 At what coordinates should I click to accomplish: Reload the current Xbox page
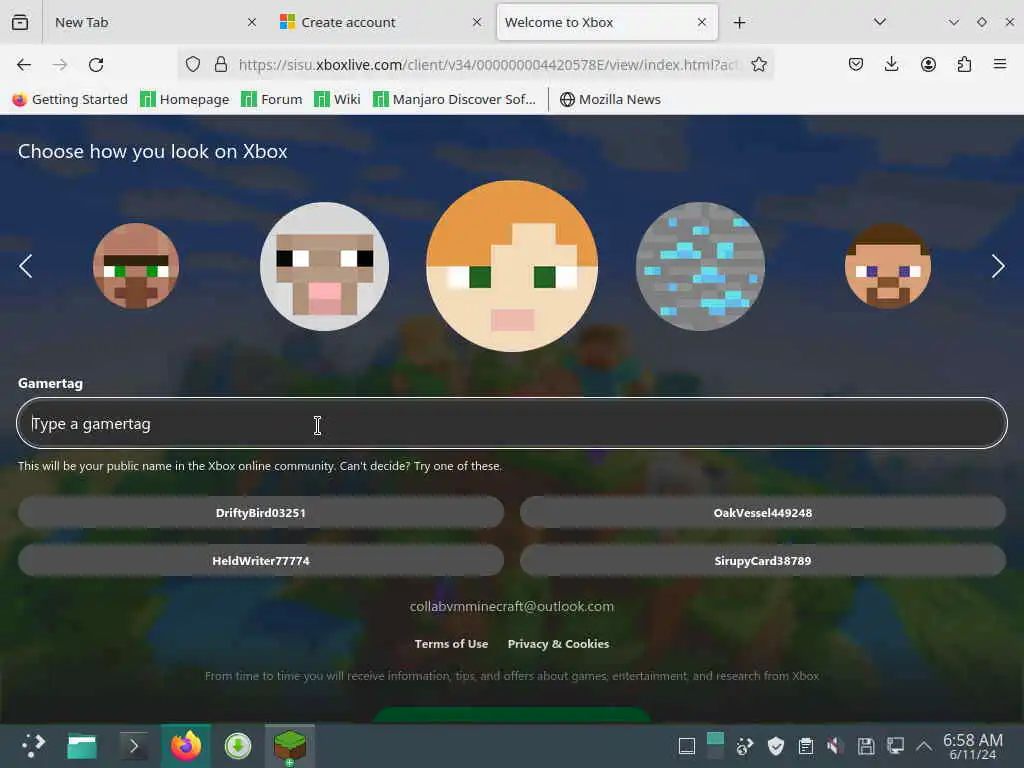pyautogui.click(x=96, y=65)
